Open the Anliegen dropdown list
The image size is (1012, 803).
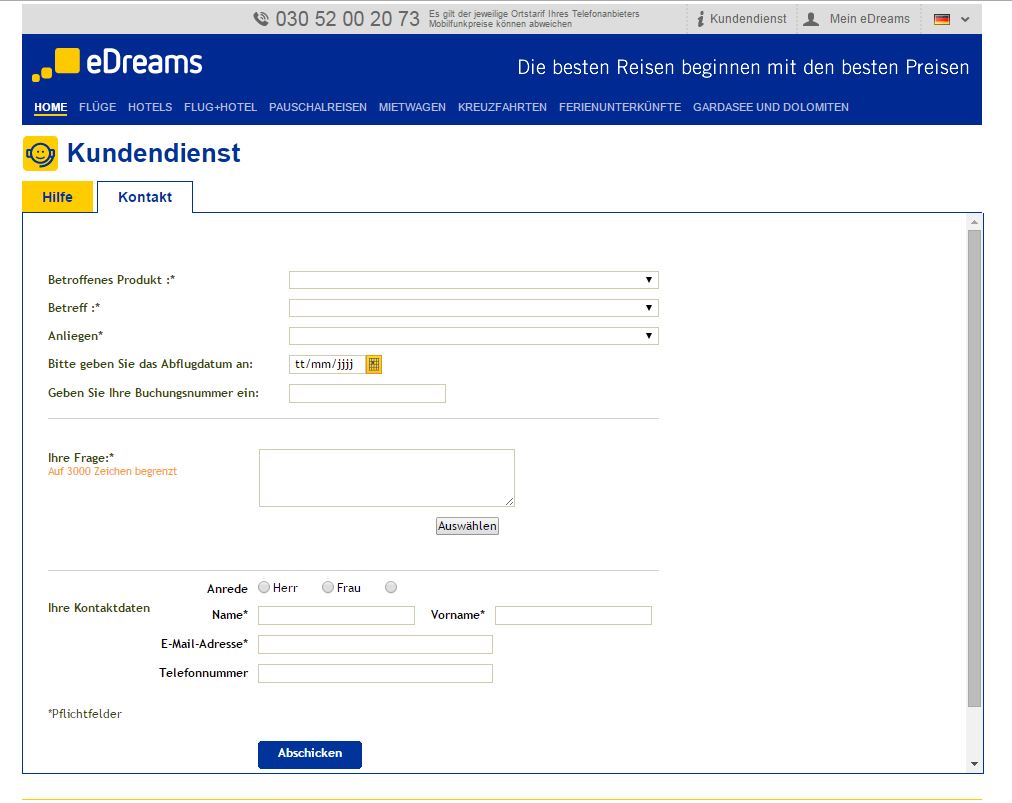pyautogui.click(x=473, y=336)
